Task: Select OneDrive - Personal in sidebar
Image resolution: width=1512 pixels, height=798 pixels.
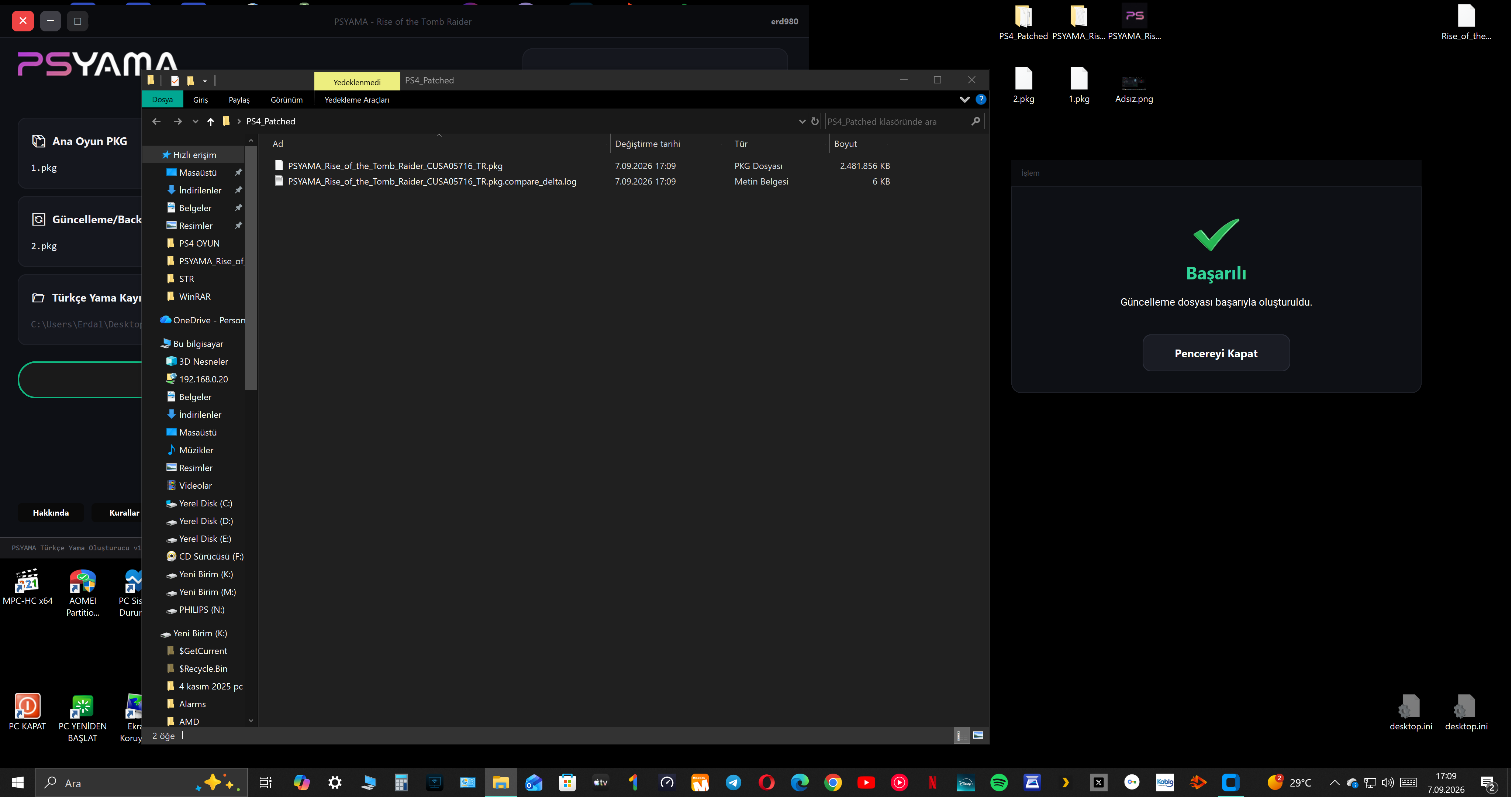Action: pyautogui.click(x=202, y=320)
